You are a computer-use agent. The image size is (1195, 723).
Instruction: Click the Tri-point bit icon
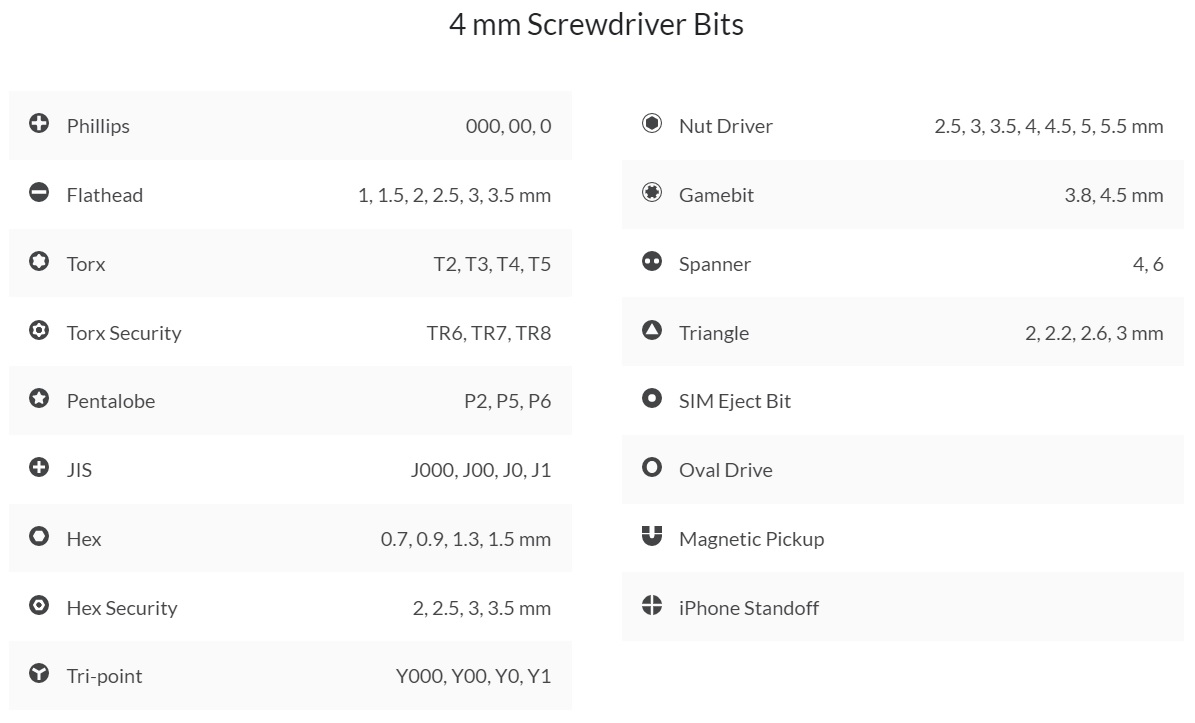39,674
